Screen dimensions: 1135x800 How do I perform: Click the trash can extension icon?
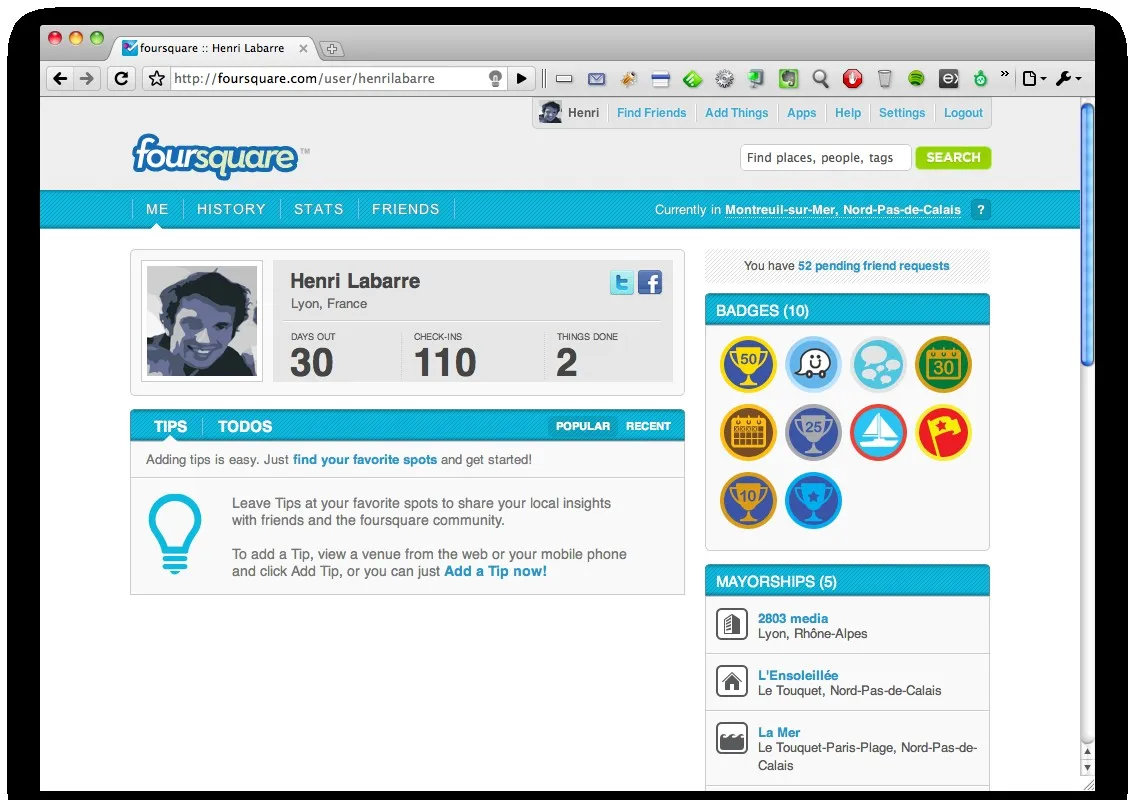(885, 79)
